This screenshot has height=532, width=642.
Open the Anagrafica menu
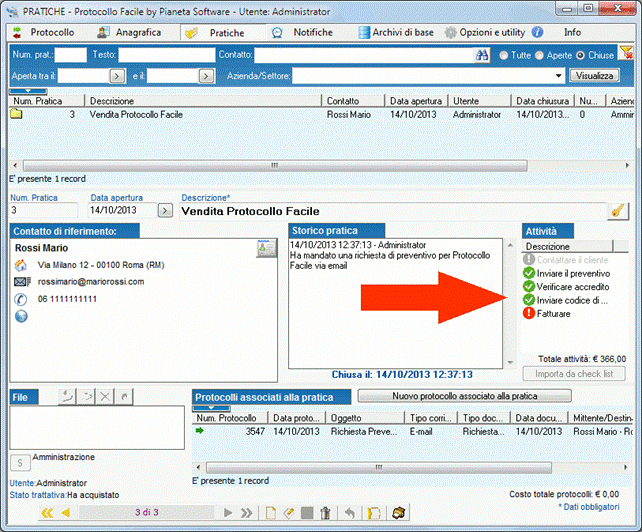tap(129, 32)
